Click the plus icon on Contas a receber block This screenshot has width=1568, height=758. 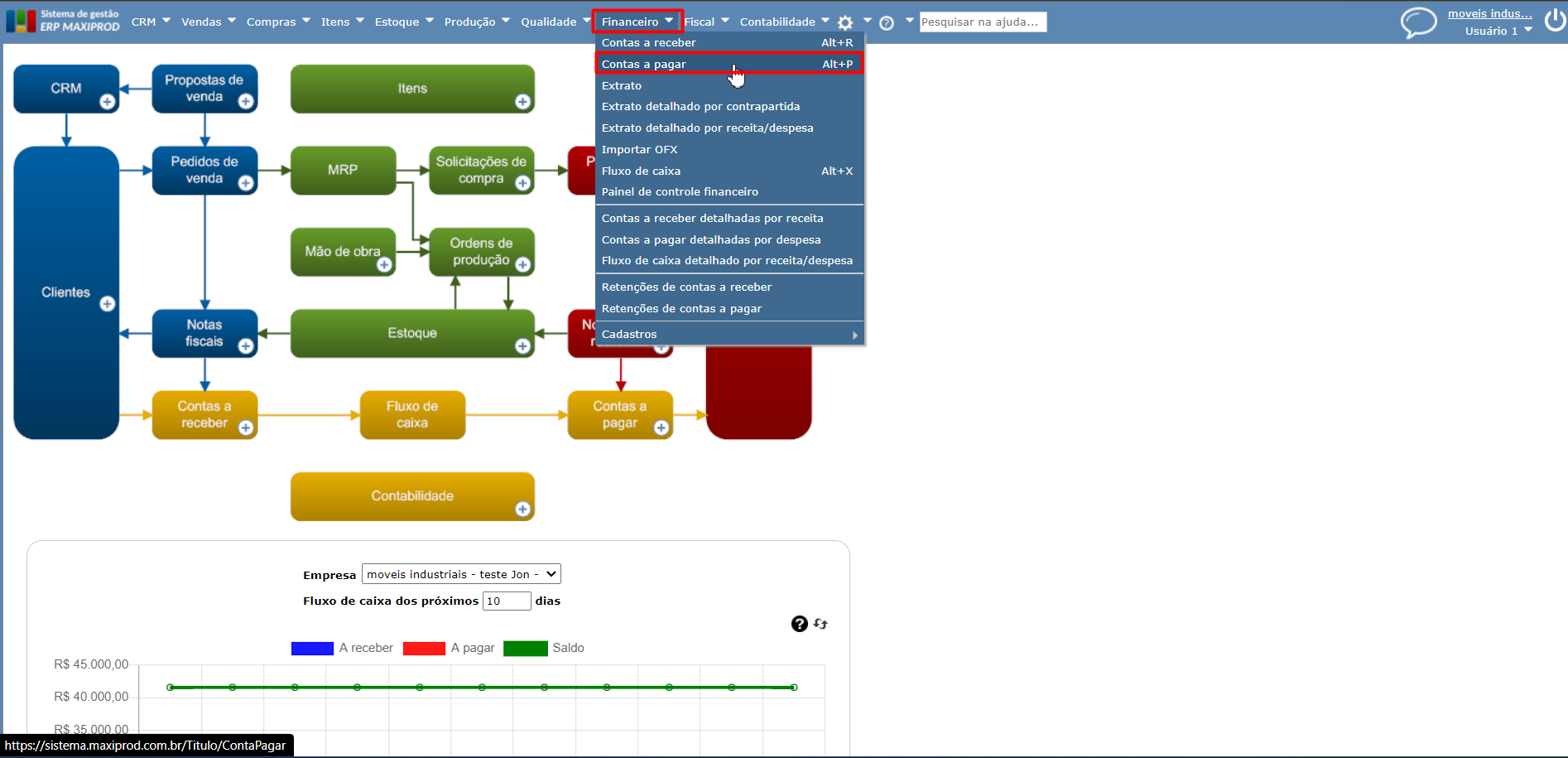click(246, 427)
